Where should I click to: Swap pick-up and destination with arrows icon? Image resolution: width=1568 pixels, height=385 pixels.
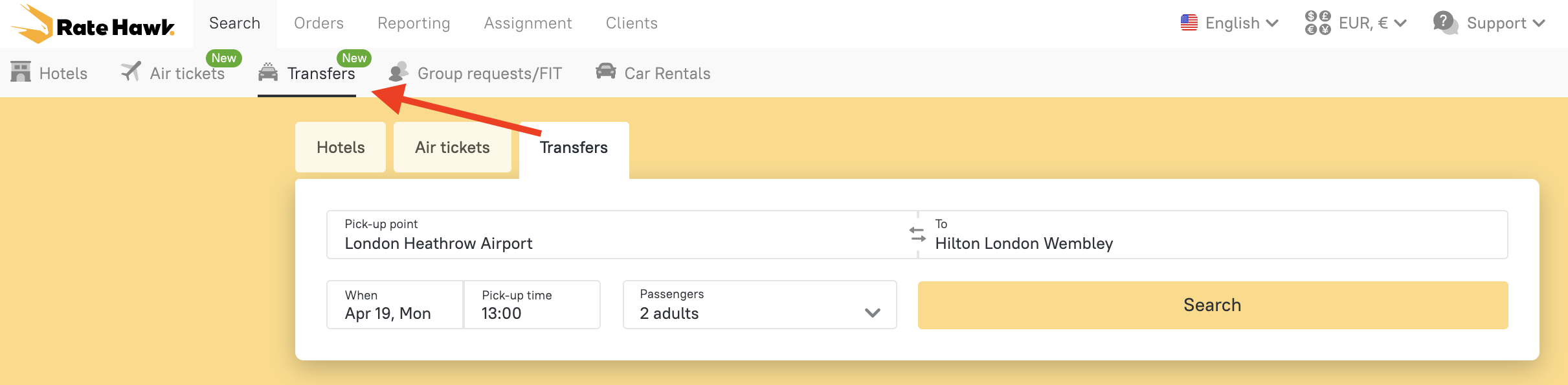(917, 234)
